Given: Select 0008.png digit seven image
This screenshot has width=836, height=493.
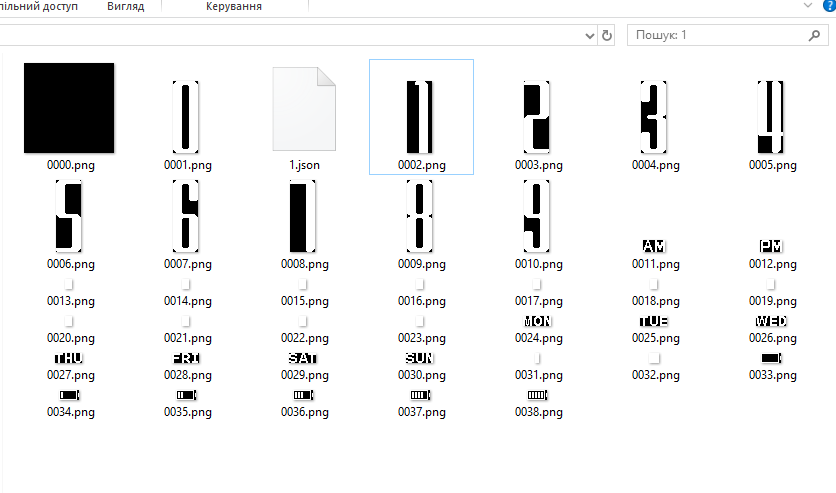Looking at the screenshot, I should coord(302,216).
